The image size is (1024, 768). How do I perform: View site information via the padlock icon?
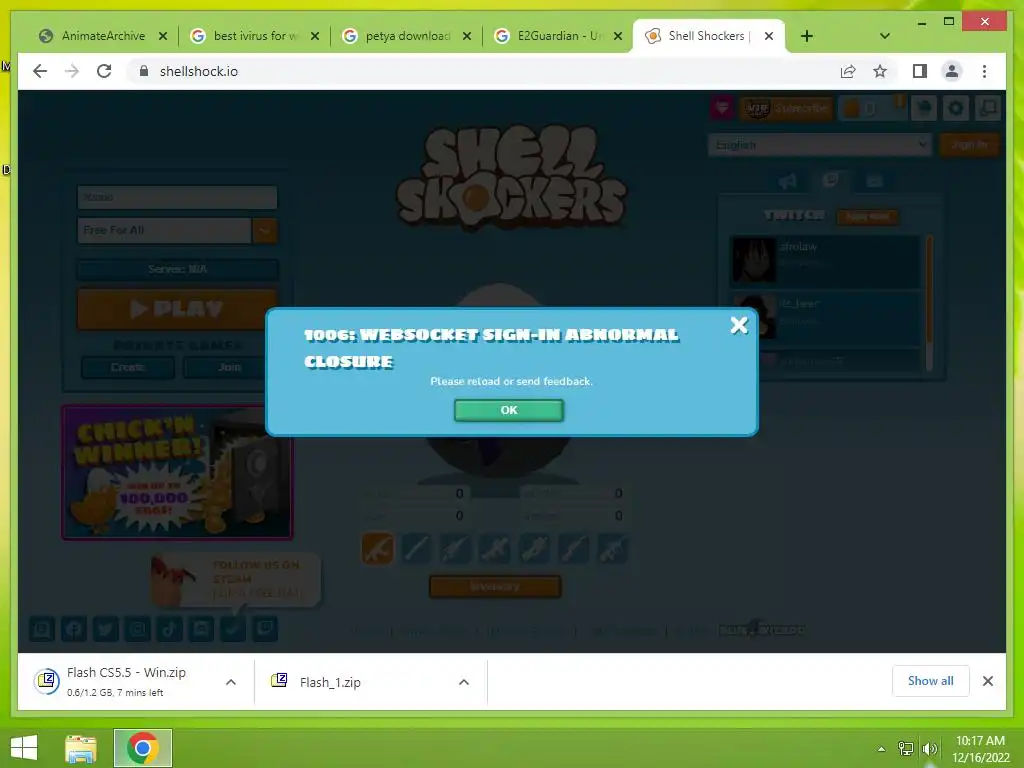point(144,71)
